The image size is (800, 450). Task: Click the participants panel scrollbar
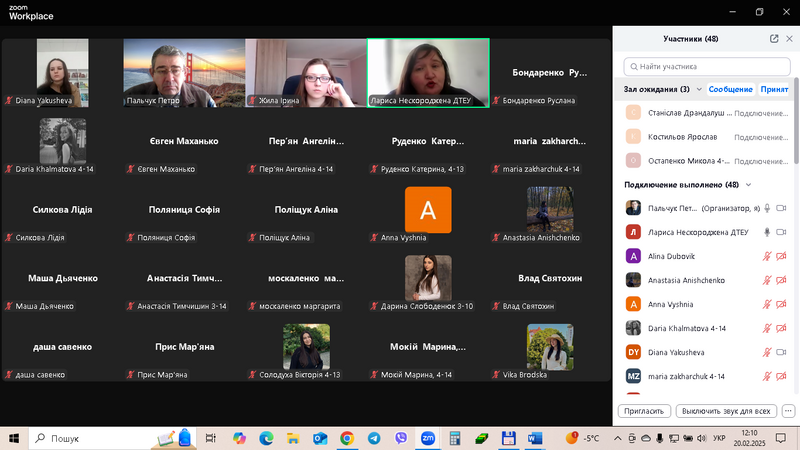[x=796, y=120]
